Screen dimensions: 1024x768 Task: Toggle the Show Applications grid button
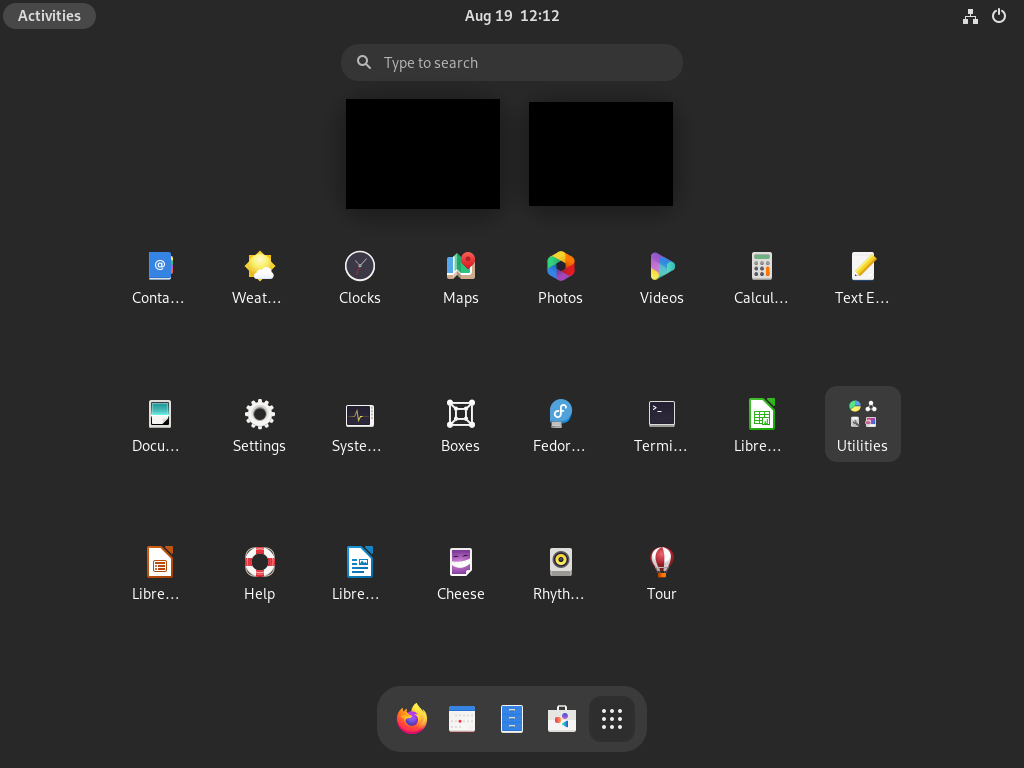[612, 719]
